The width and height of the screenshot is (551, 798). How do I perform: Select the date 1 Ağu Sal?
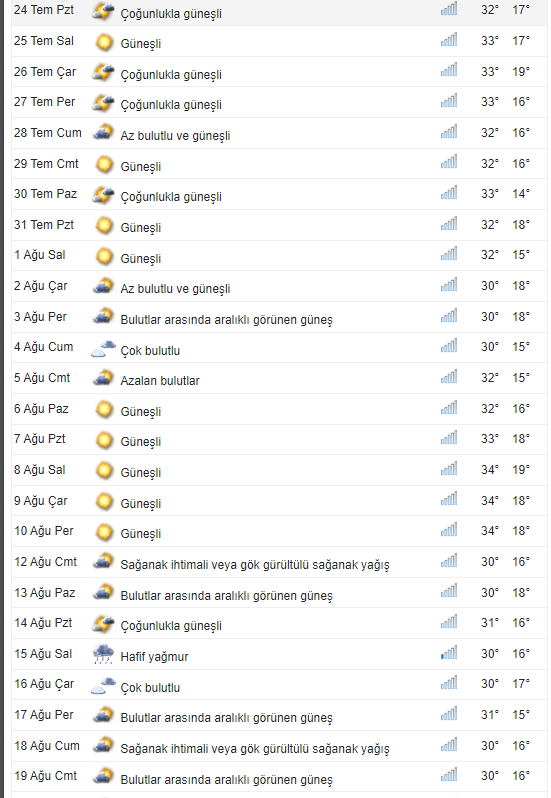40,255
